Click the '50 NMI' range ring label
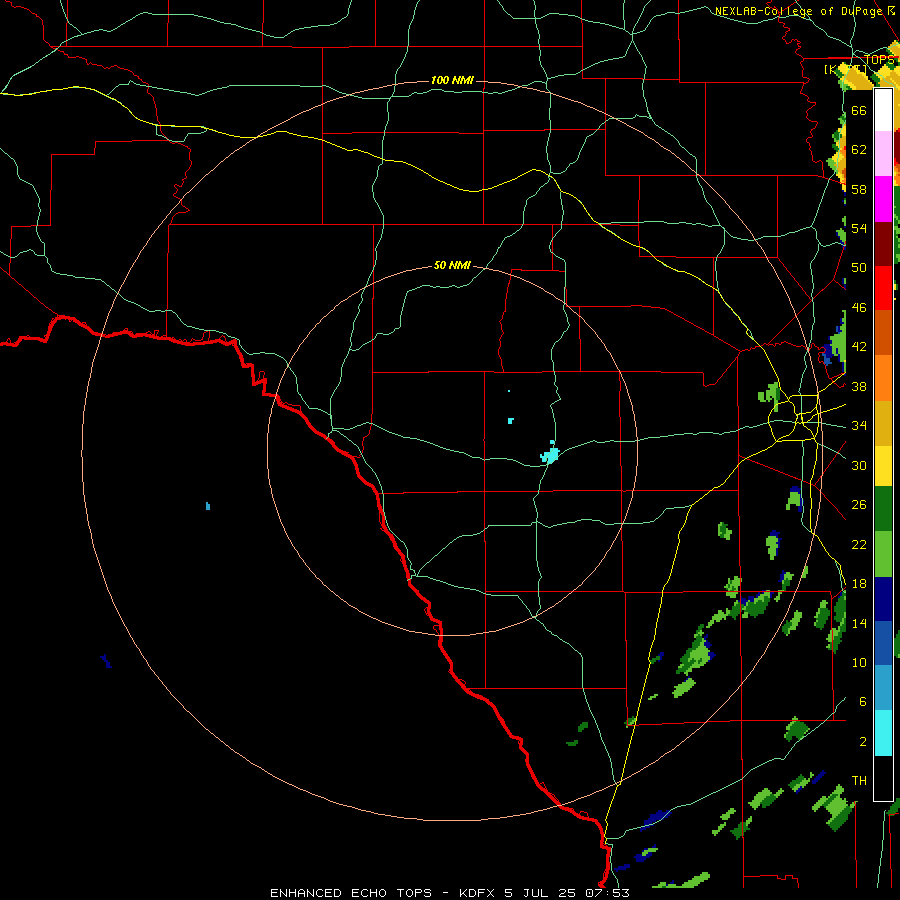The width and height of the screenshot is (900, 900). [x=452, y=265]
